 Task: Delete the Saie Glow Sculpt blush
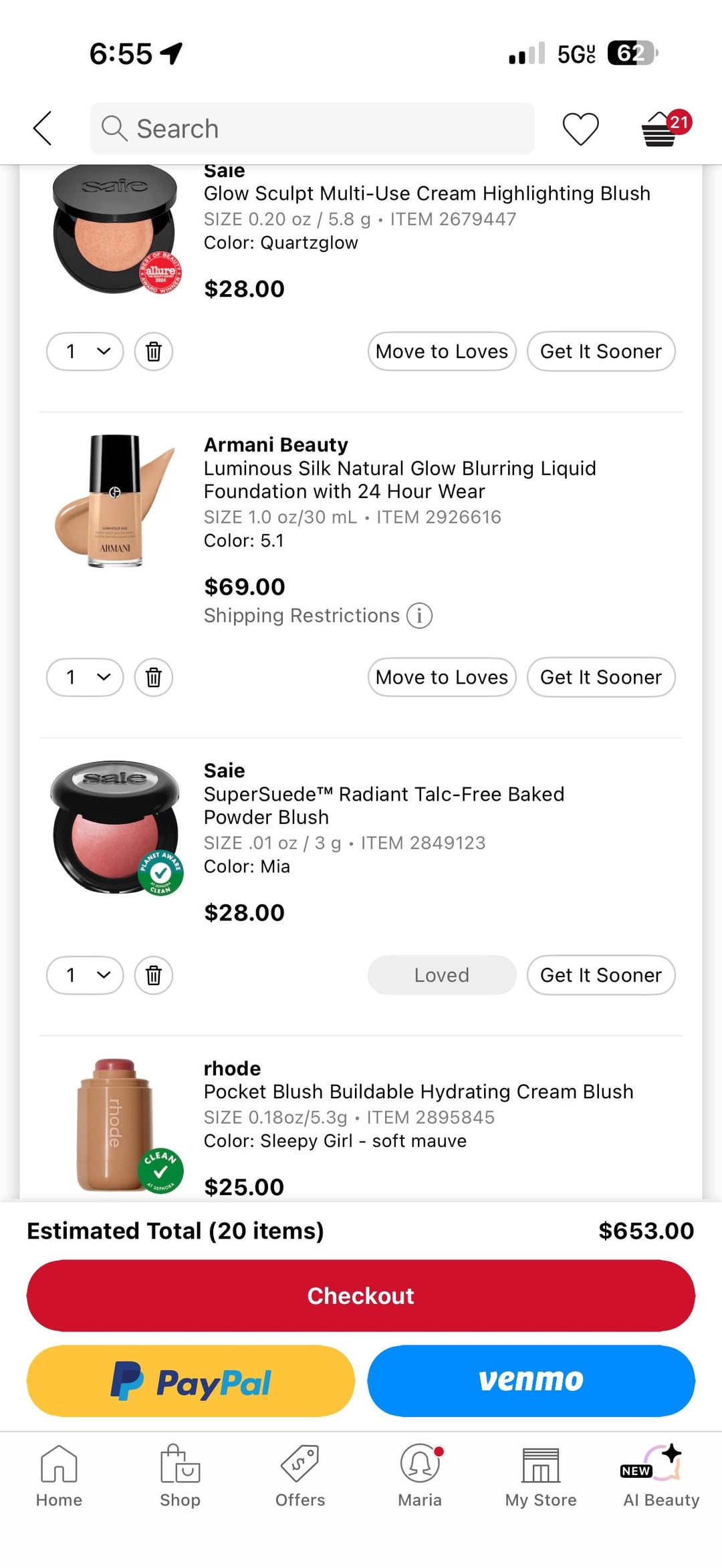[x=154, y=352]
